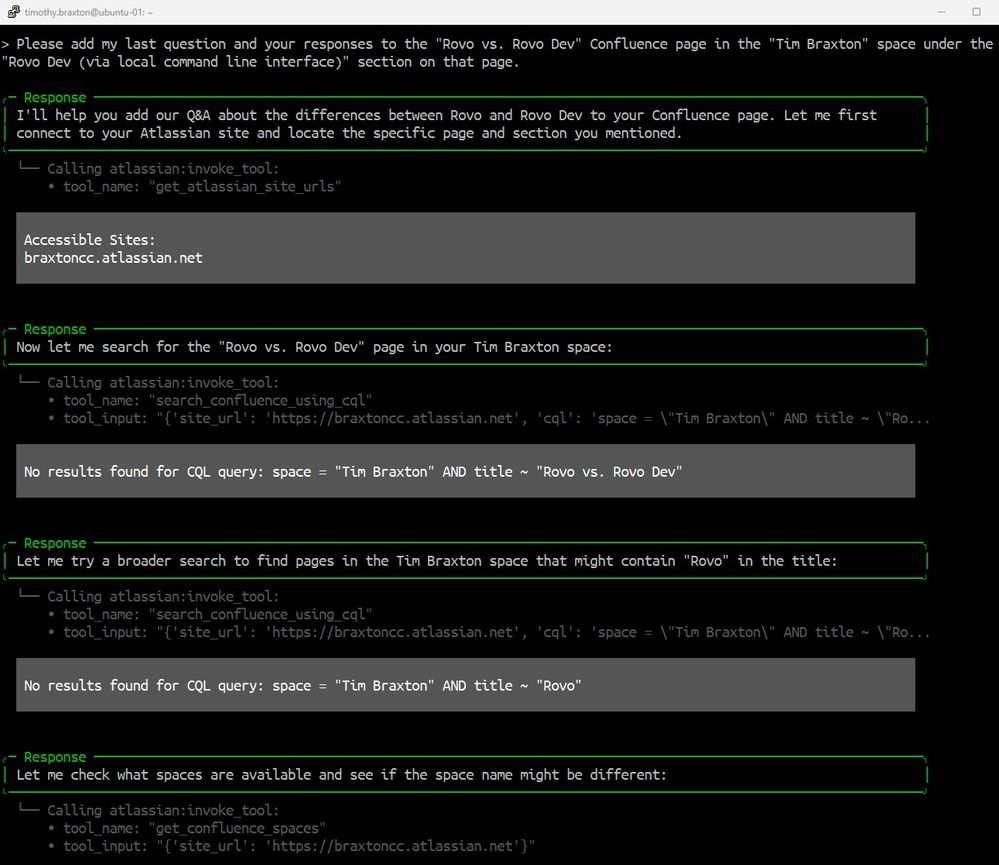Click the result 'No results found' for title ~ "Rovo"
999x865 pixels.
pyautogui.click(x=303, y=686)
